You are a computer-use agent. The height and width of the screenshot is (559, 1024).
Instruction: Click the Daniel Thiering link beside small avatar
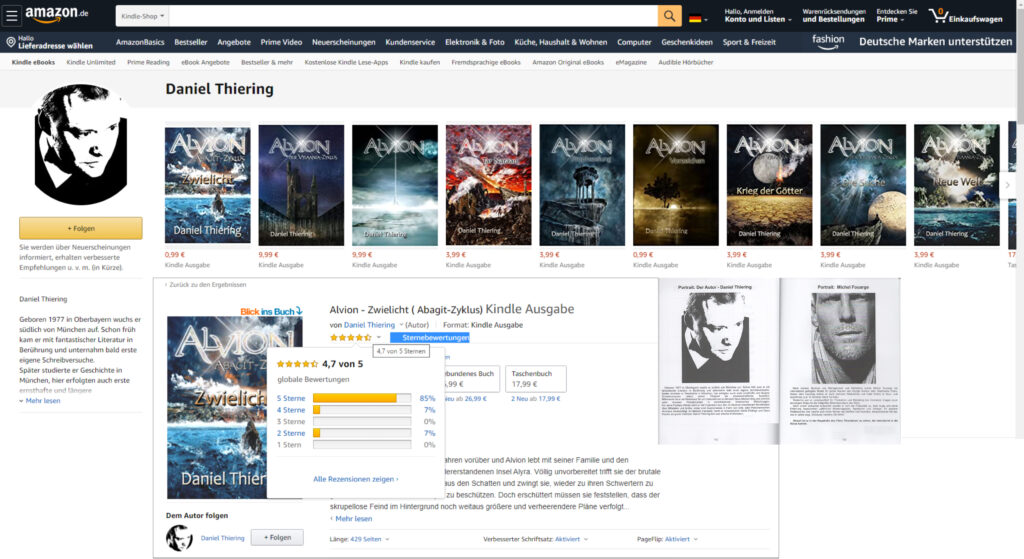[222, 538]
